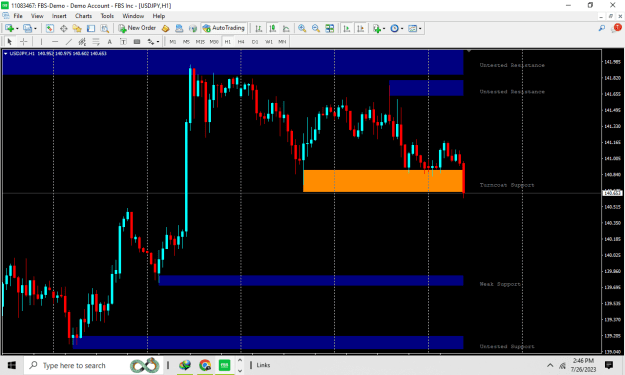Select the Vertical Line drawing tool
Image resolution: width=625 pixels, height=375 pixels.
(41, 41)
